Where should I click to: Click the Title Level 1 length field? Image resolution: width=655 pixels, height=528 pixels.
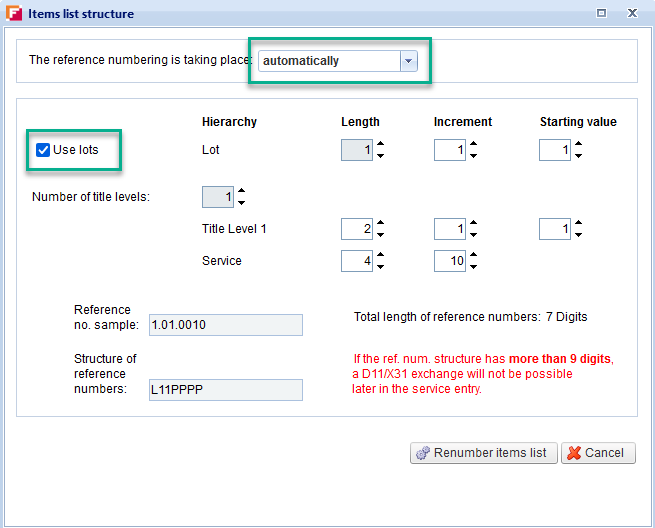point(357,229)
